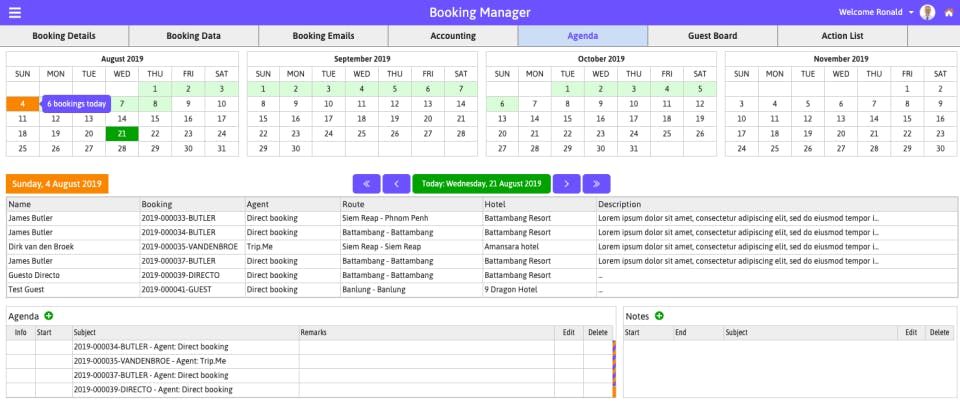Add new agenda item with plus icon
960x404 pixels.
(48, 316)
